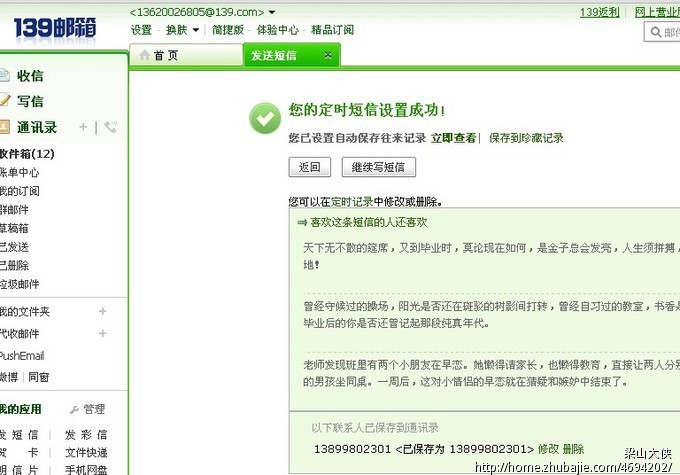Open 设置 in top menu
Viewport: 680px width, 475px height.
(141, 30)
